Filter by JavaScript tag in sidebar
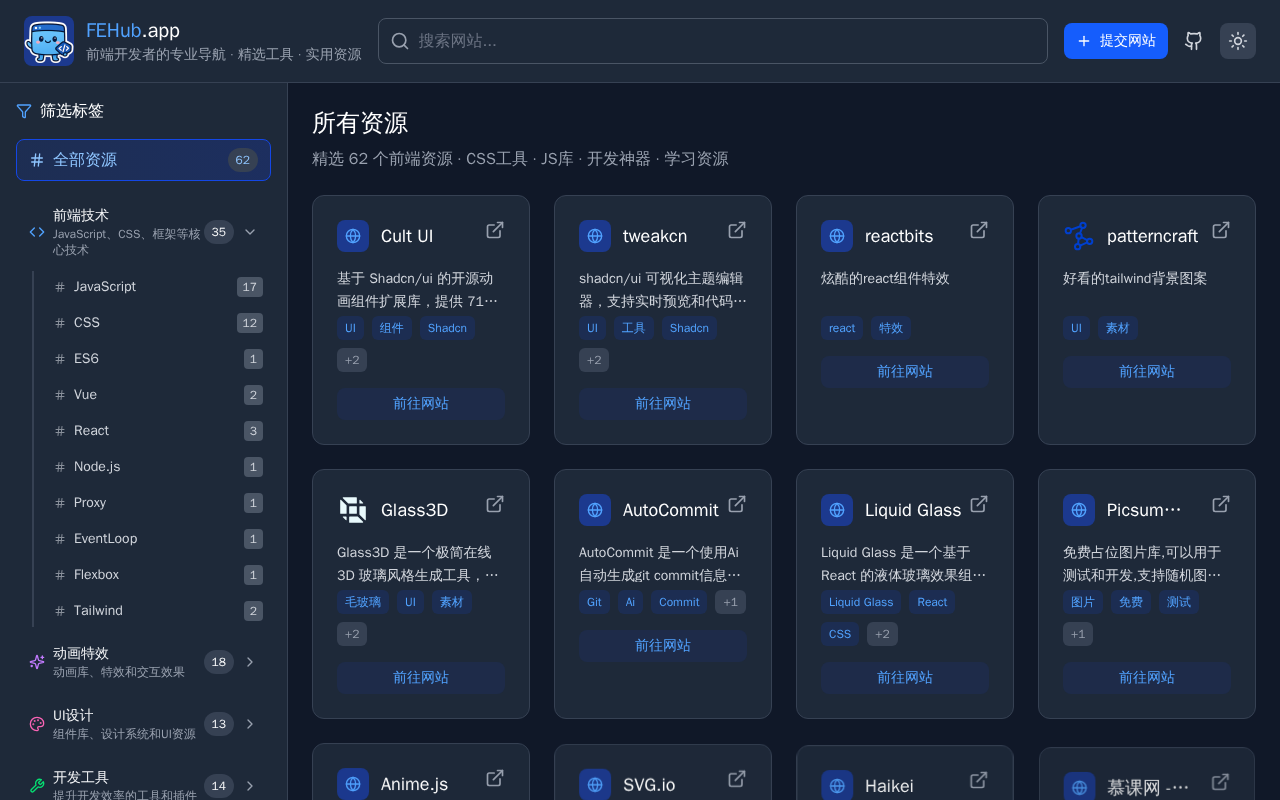The image size is (1280, 800). 159,287
